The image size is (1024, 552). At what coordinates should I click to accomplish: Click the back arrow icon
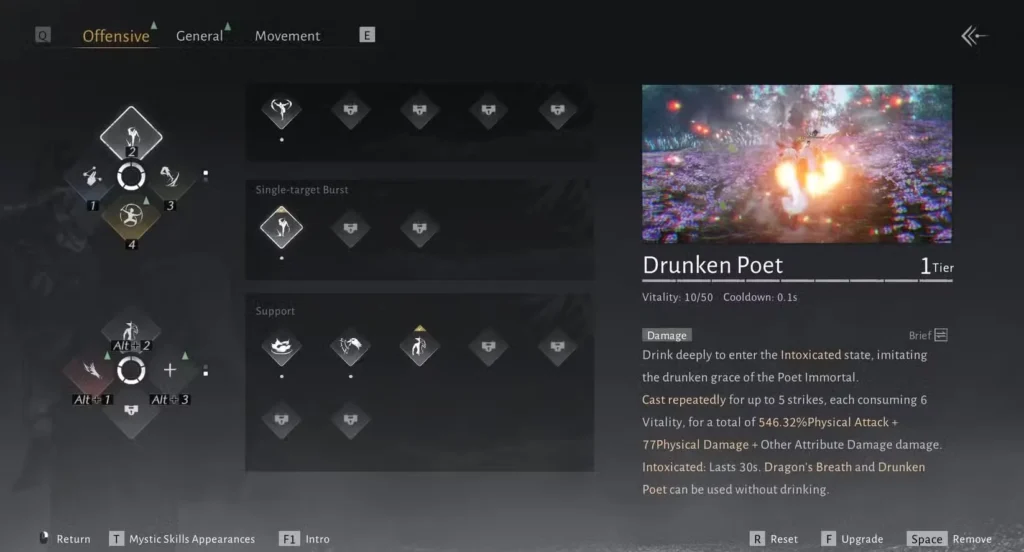[974, 36]
